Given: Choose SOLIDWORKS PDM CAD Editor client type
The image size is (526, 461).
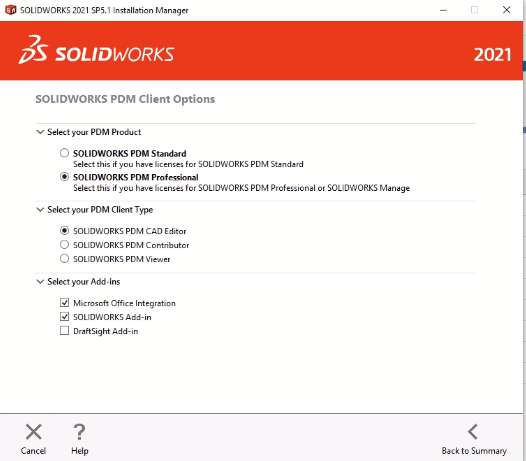Looking at the screenshot, I should pyautogui.click(x=64, y=231).
